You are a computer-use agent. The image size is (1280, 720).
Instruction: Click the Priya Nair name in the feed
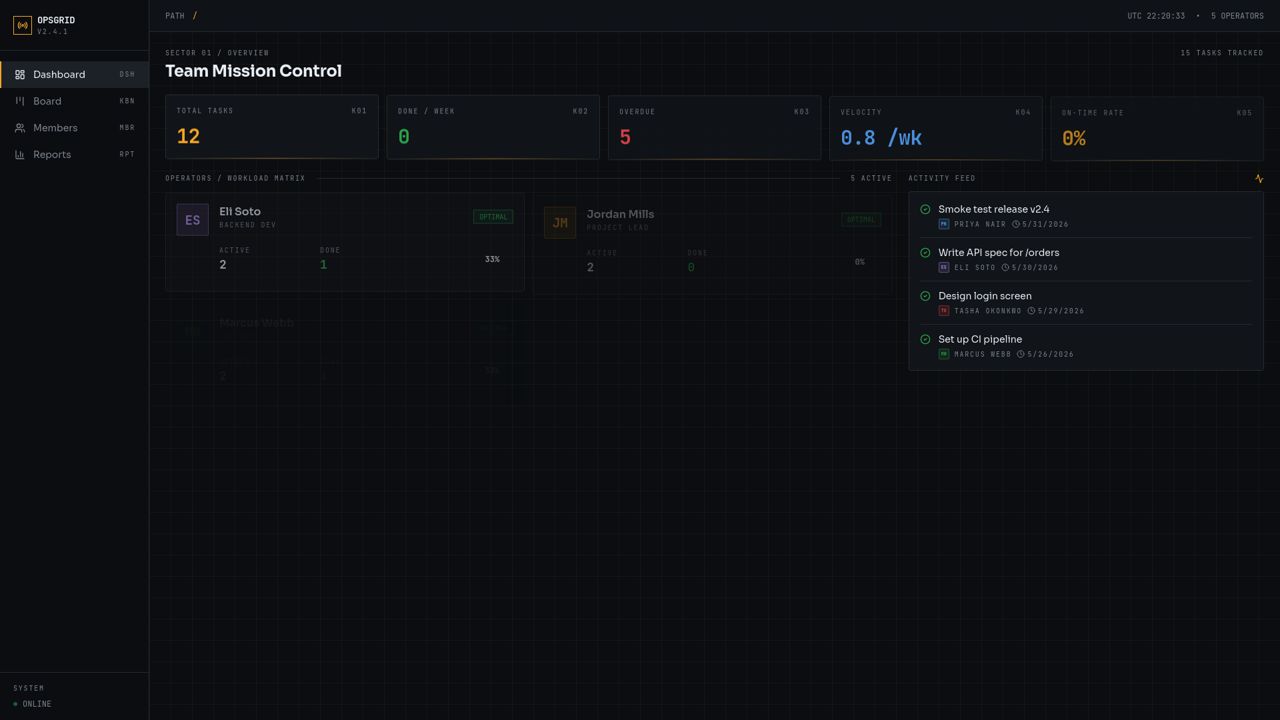pos(980,224)
